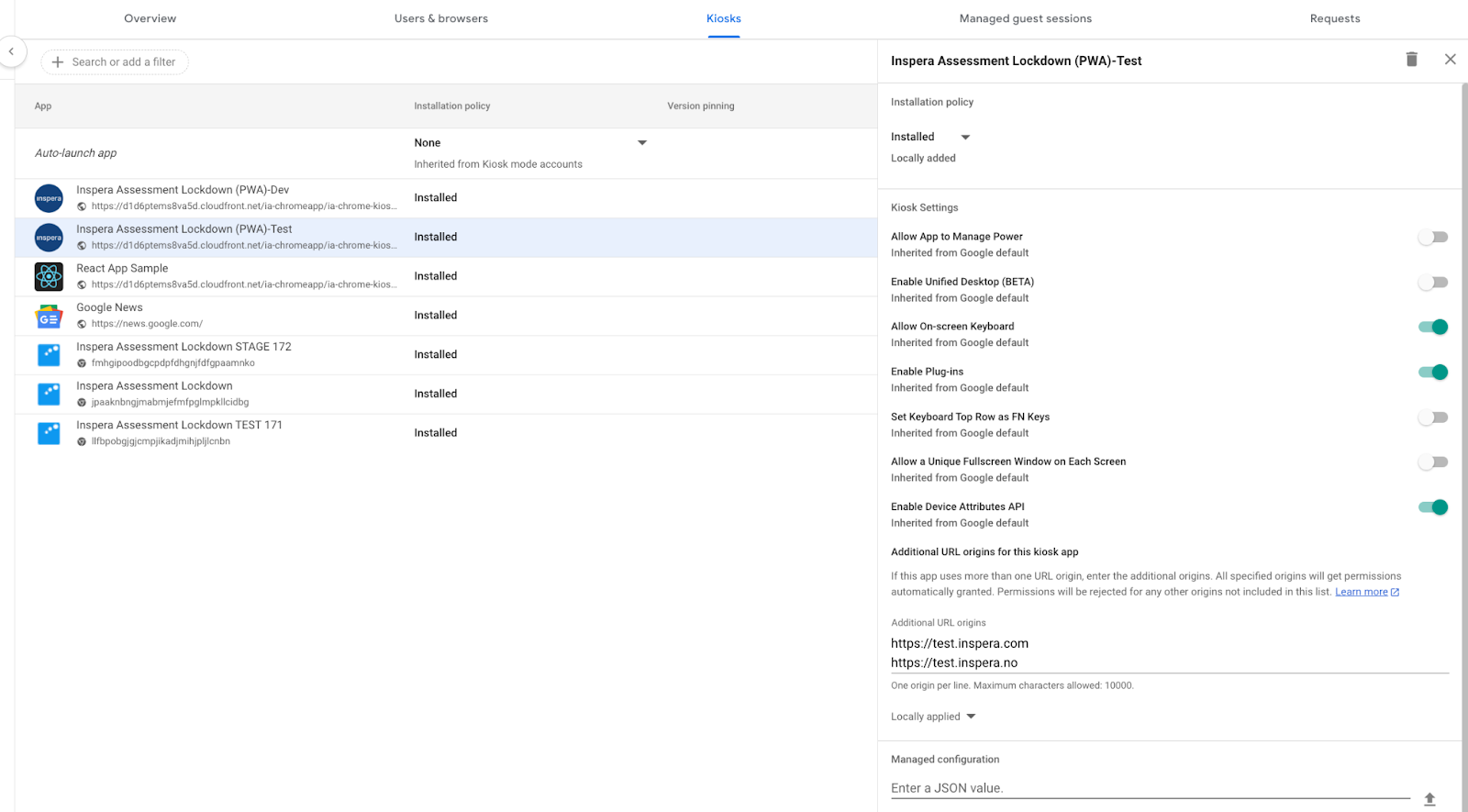The width and height of the screenshot is (1468, 812).
Task: Click Installed status for Lockdown TEST 171
Action: point(436,433)
